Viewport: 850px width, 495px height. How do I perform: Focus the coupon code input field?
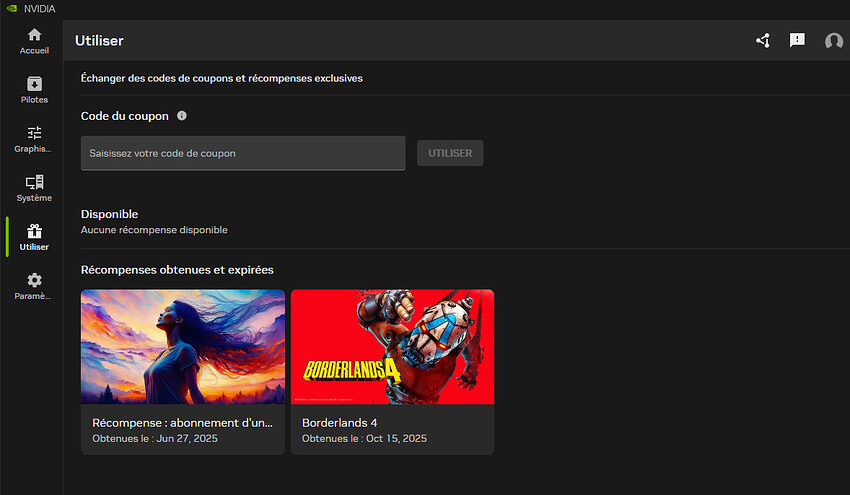(x=243, y=153)
